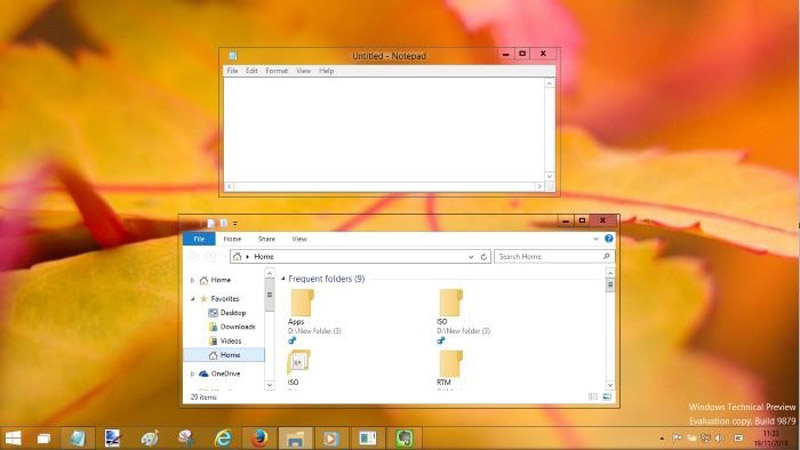
Task: Click the pin under ISO New folder (3)
Action: [441, 340]
